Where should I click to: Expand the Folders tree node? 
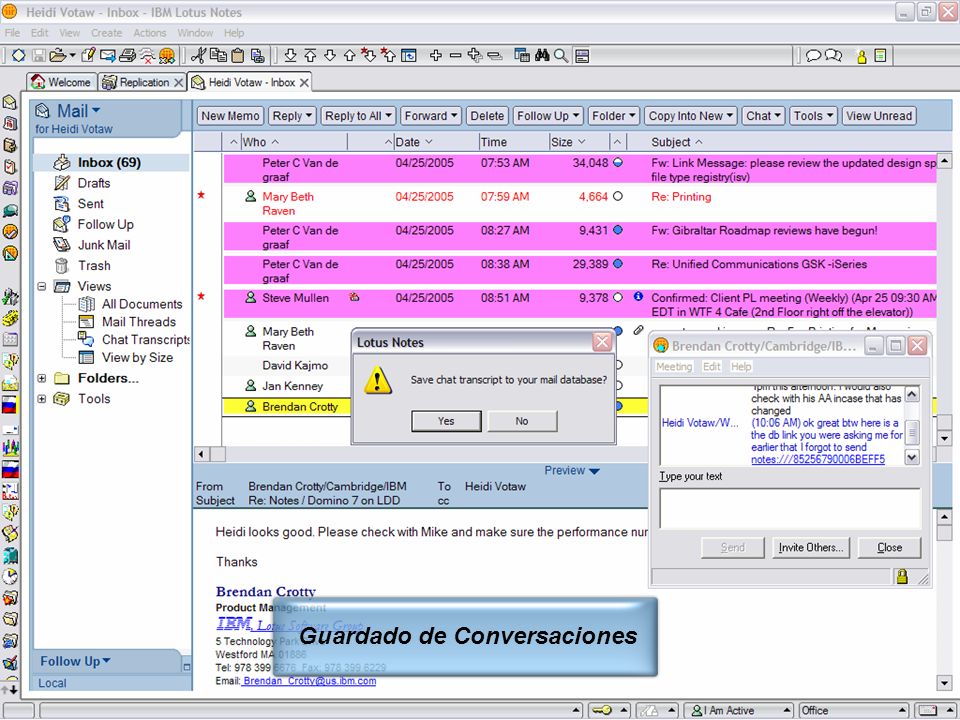(42, 378)
